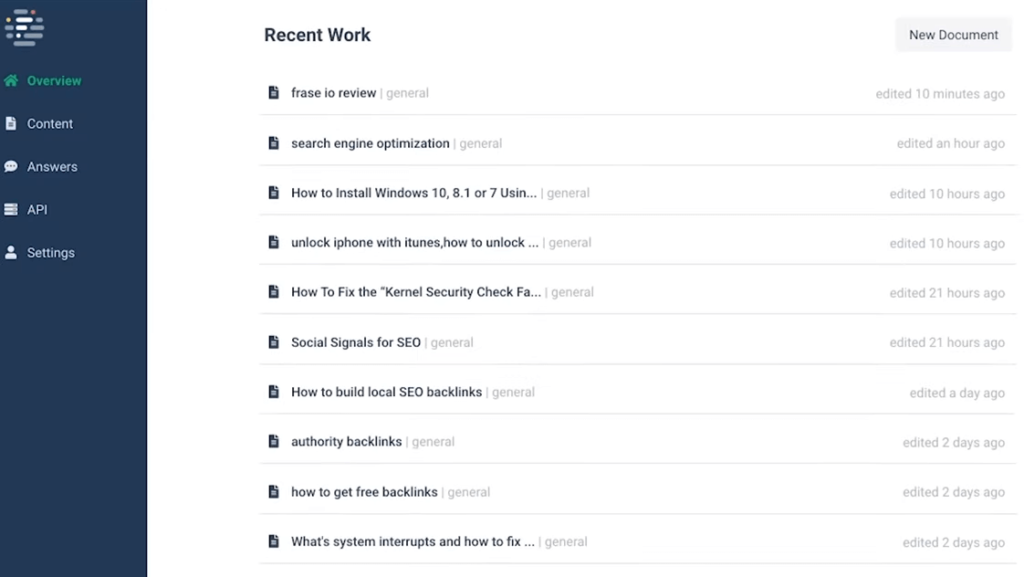This screenshot has height=577, width=1024.
Task: Click the file icon beside frase io review
Action: (x=274, y=93)
